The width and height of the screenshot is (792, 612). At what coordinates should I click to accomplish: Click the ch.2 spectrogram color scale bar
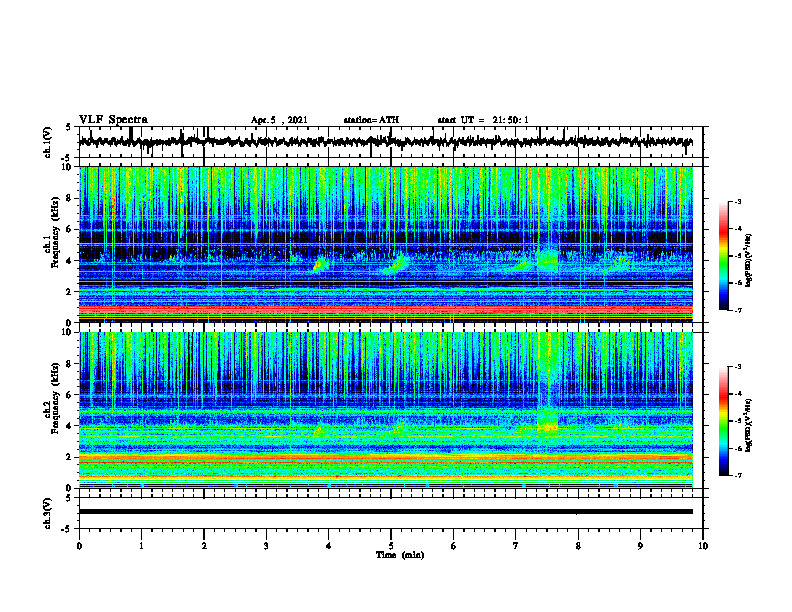pos(724,421)
